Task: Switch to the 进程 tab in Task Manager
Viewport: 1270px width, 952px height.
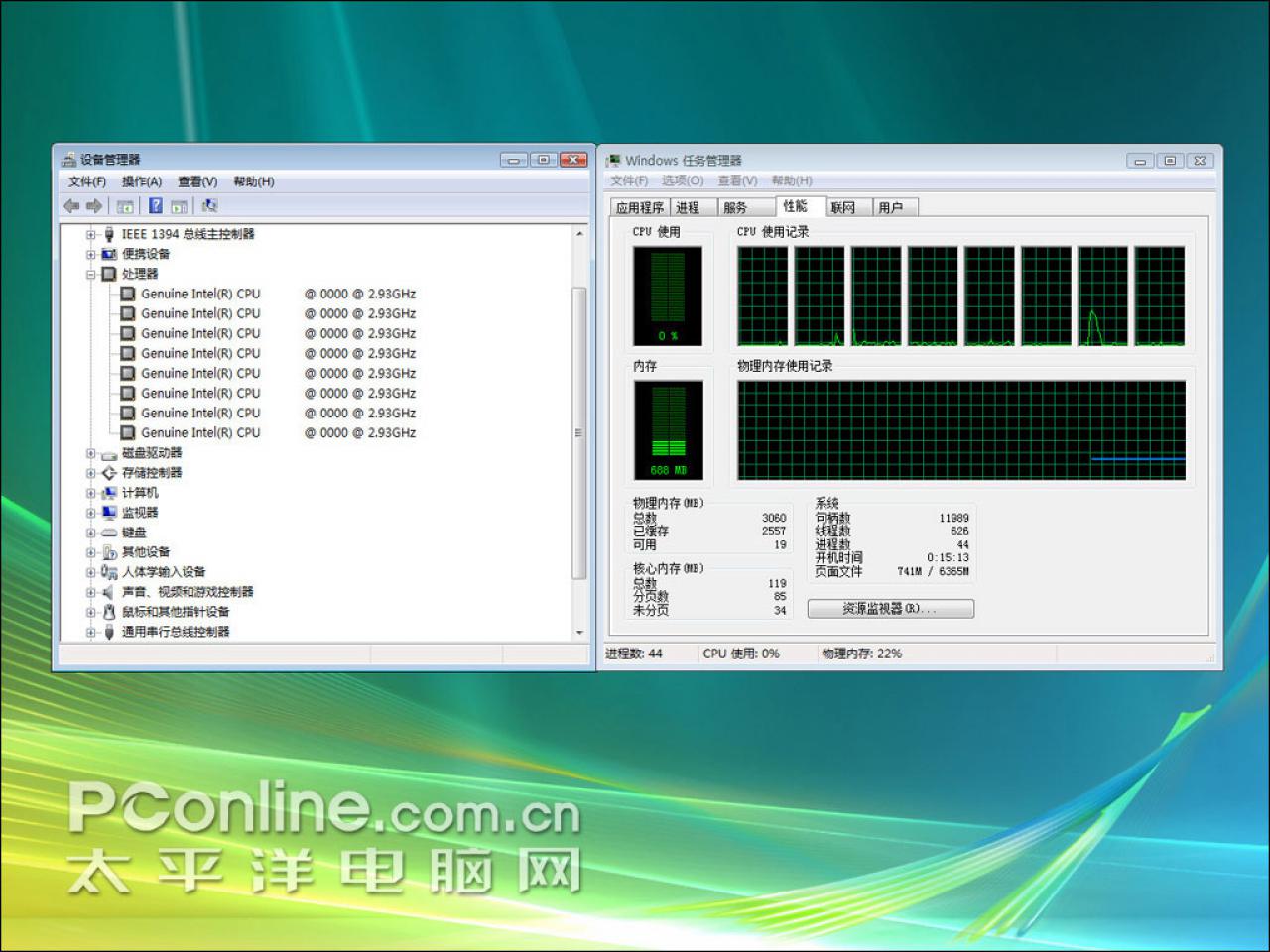Action: tap(688, 207)
